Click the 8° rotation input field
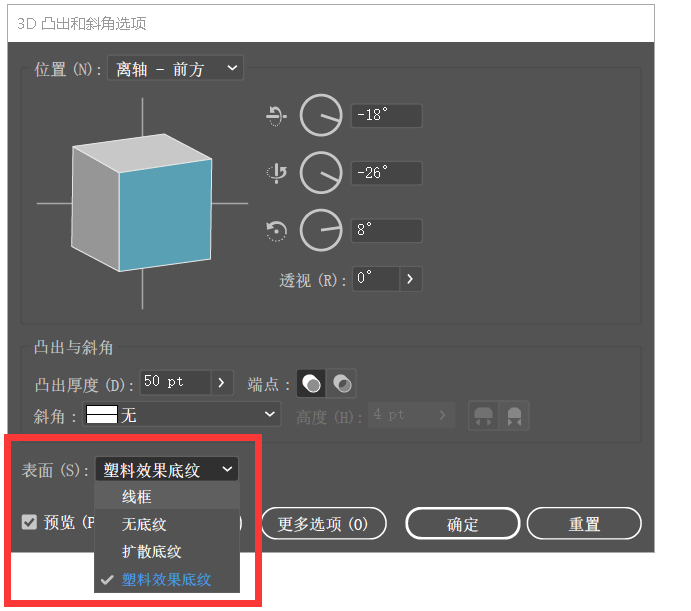The image size is (691, 611). 386,230
